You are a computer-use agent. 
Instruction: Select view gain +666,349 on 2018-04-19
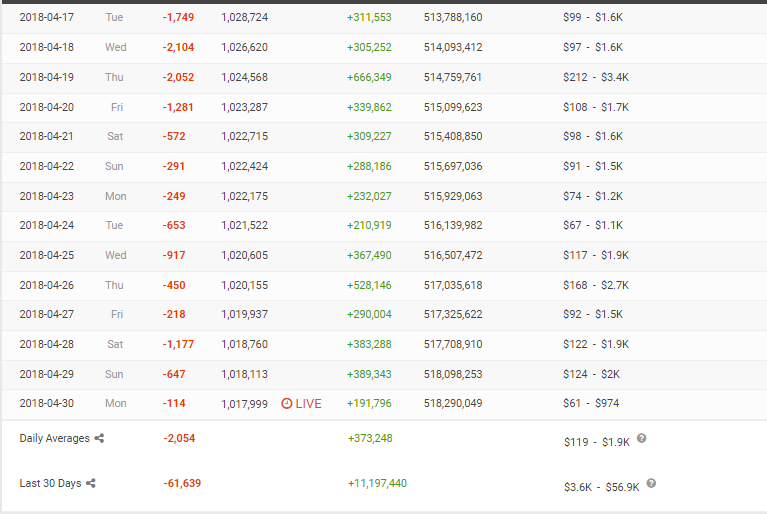(369, 77)
